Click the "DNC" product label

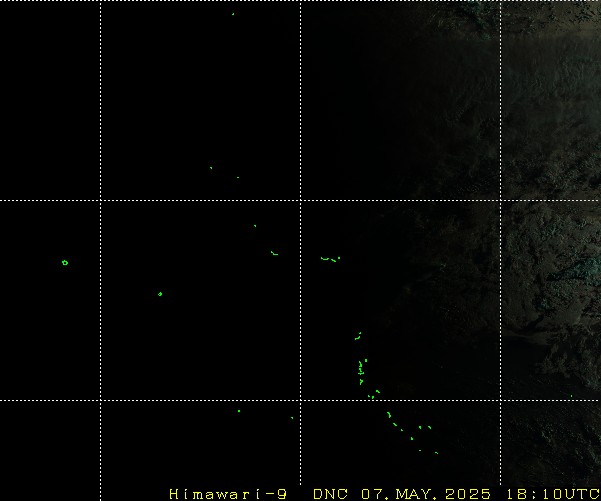(330, 494)
